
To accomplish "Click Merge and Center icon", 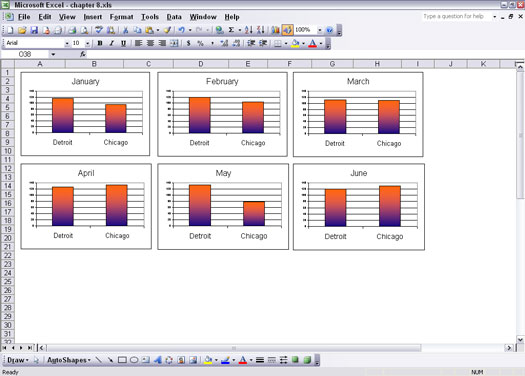I will point(174,43).
